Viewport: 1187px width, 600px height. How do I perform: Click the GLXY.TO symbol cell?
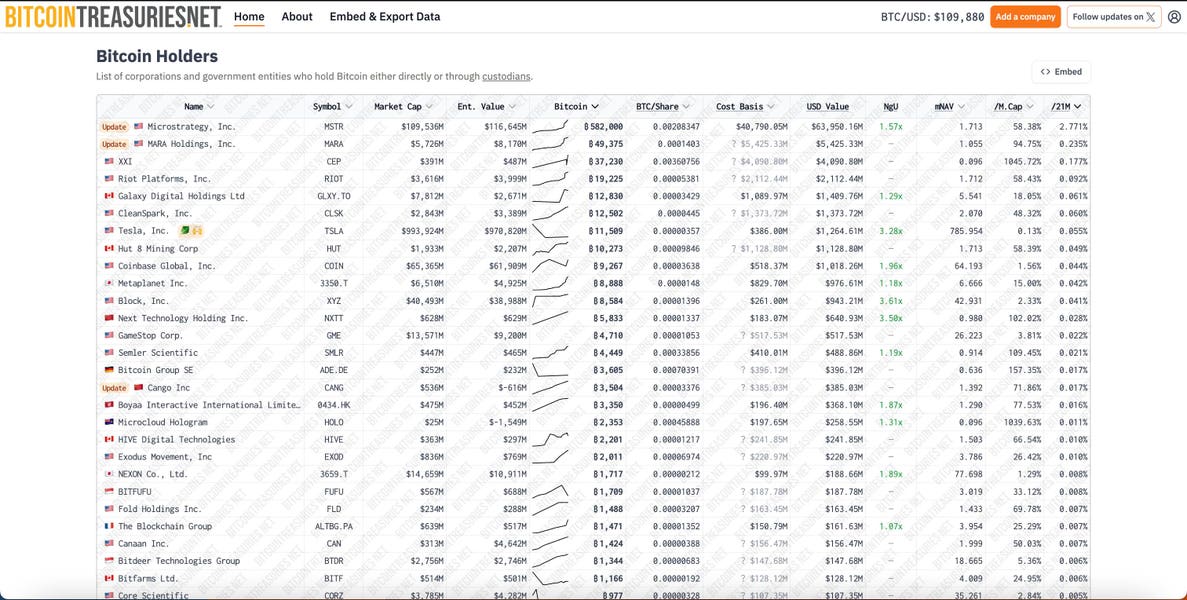pyautogui.click(x=334, y=196)
